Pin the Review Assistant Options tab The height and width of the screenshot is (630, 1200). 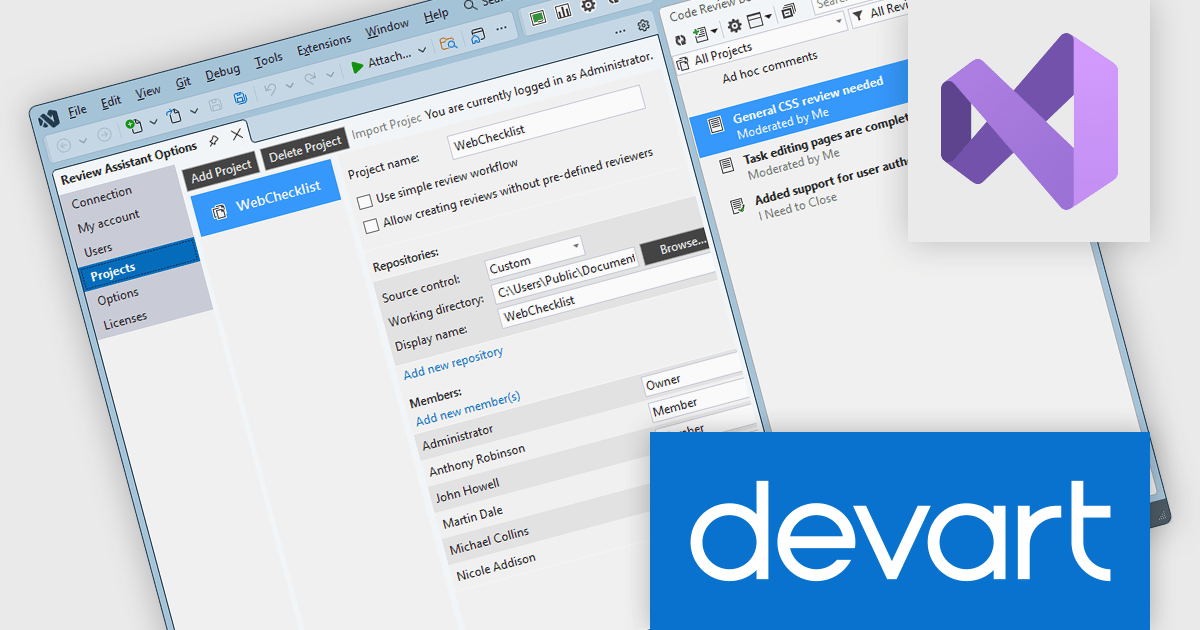click(x=213, y=141)
